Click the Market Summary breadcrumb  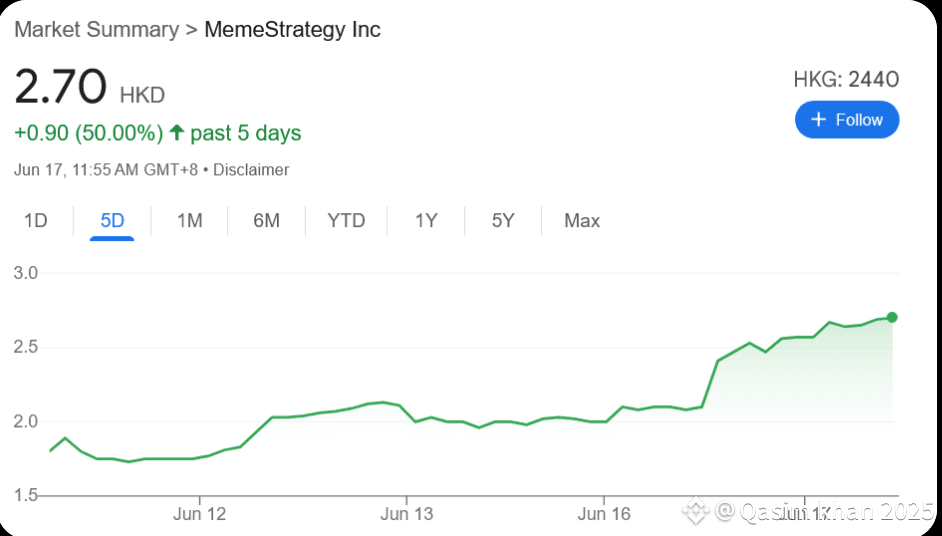coord(95,30)
